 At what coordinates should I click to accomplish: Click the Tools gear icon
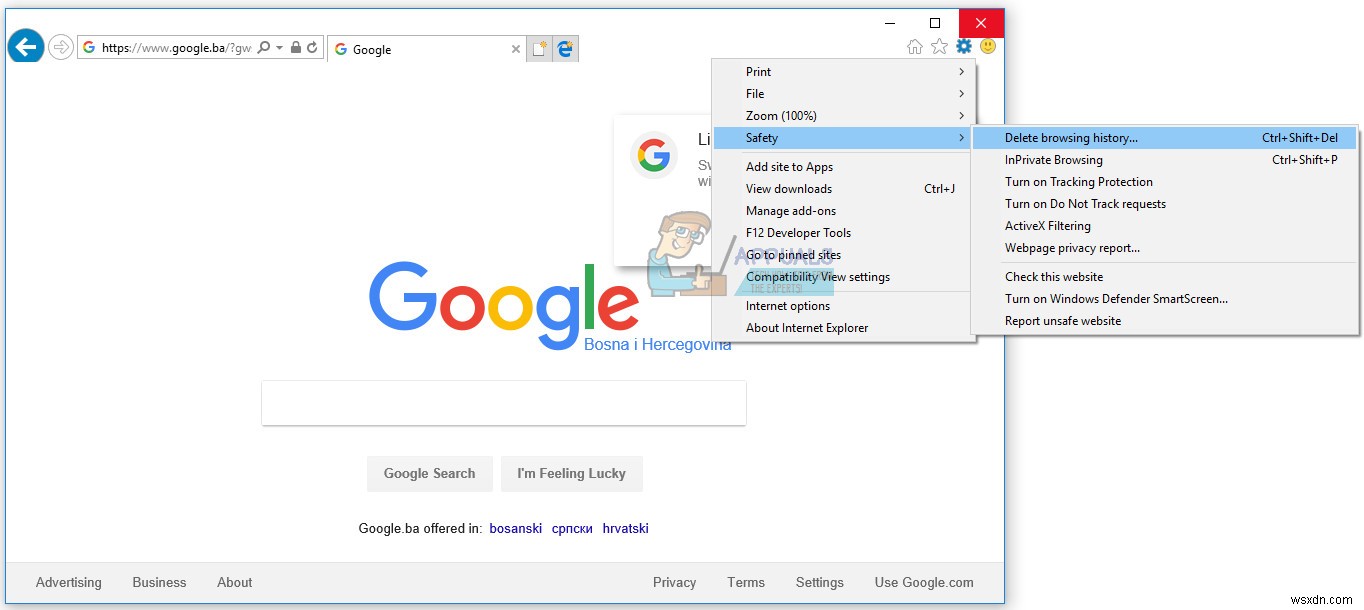click(963, 46)
